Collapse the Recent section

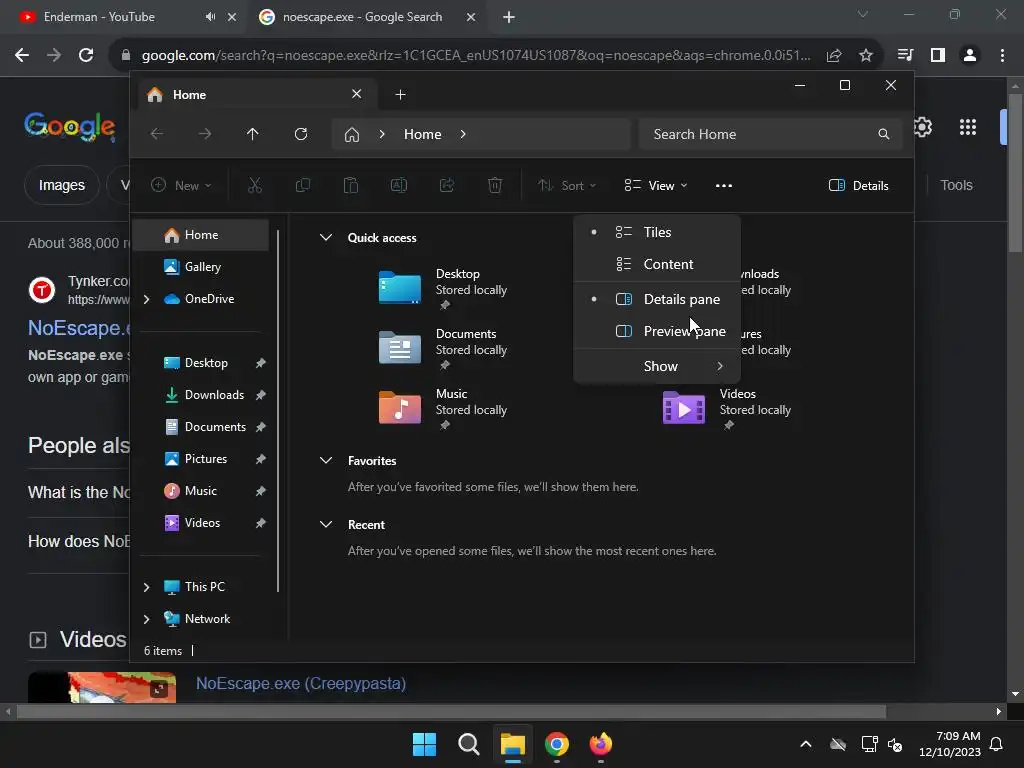tap(326, 524)
